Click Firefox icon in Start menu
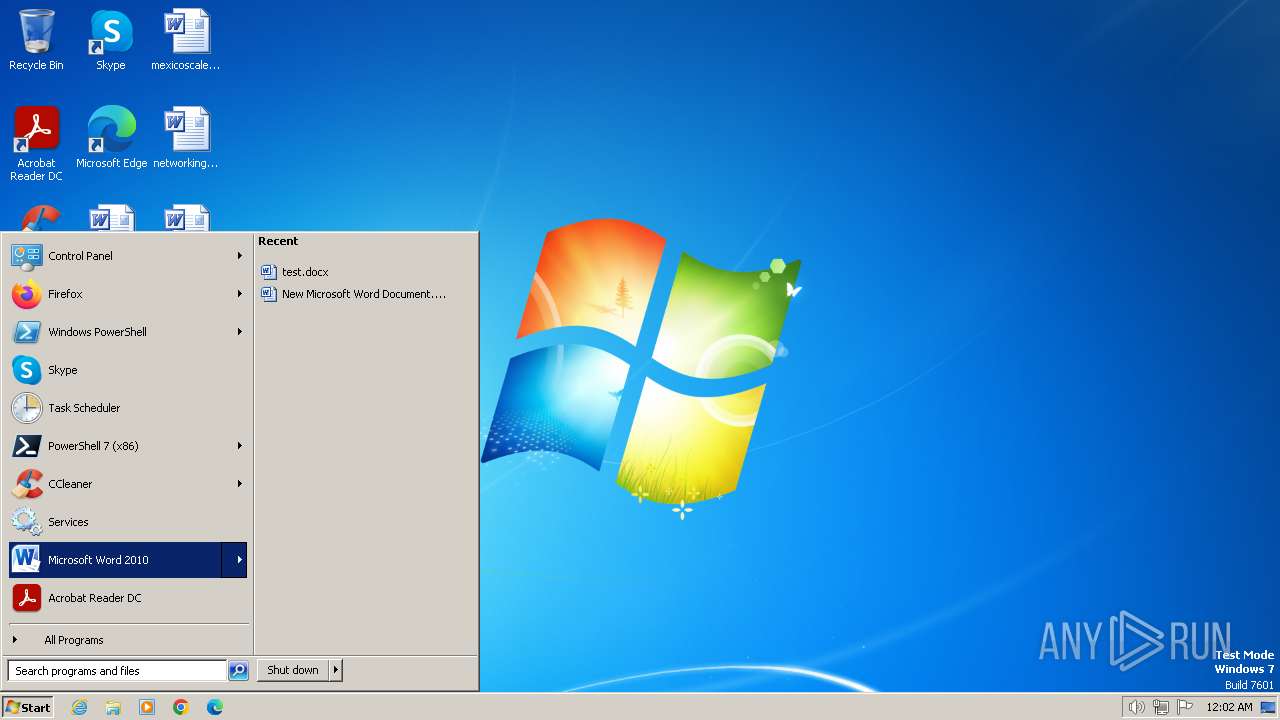 [27, 294]
